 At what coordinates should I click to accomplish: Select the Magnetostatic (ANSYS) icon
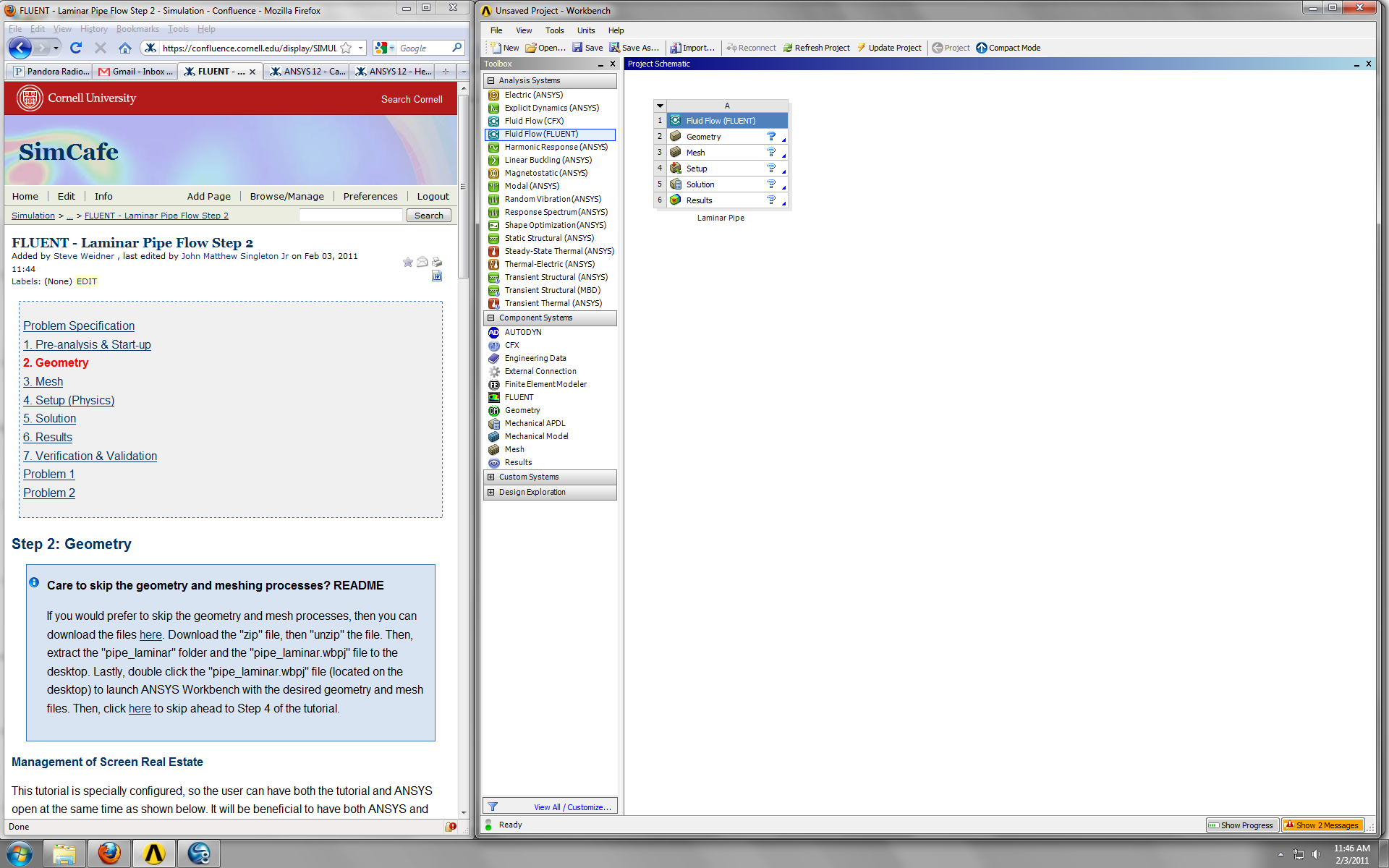[x=494, y=173]
